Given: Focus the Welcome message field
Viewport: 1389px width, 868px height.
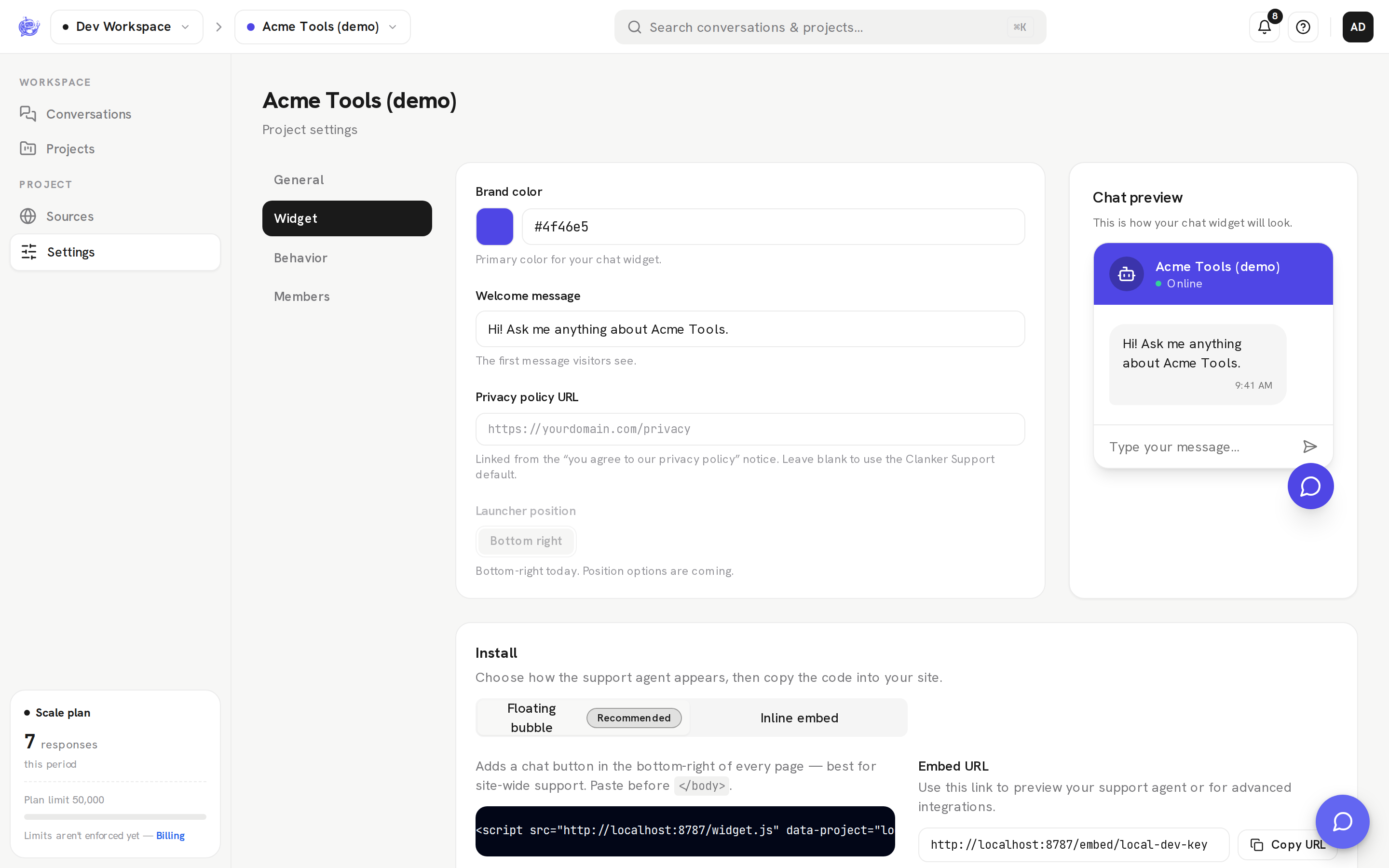Looking at the screenshot, I should pos(750,329).
